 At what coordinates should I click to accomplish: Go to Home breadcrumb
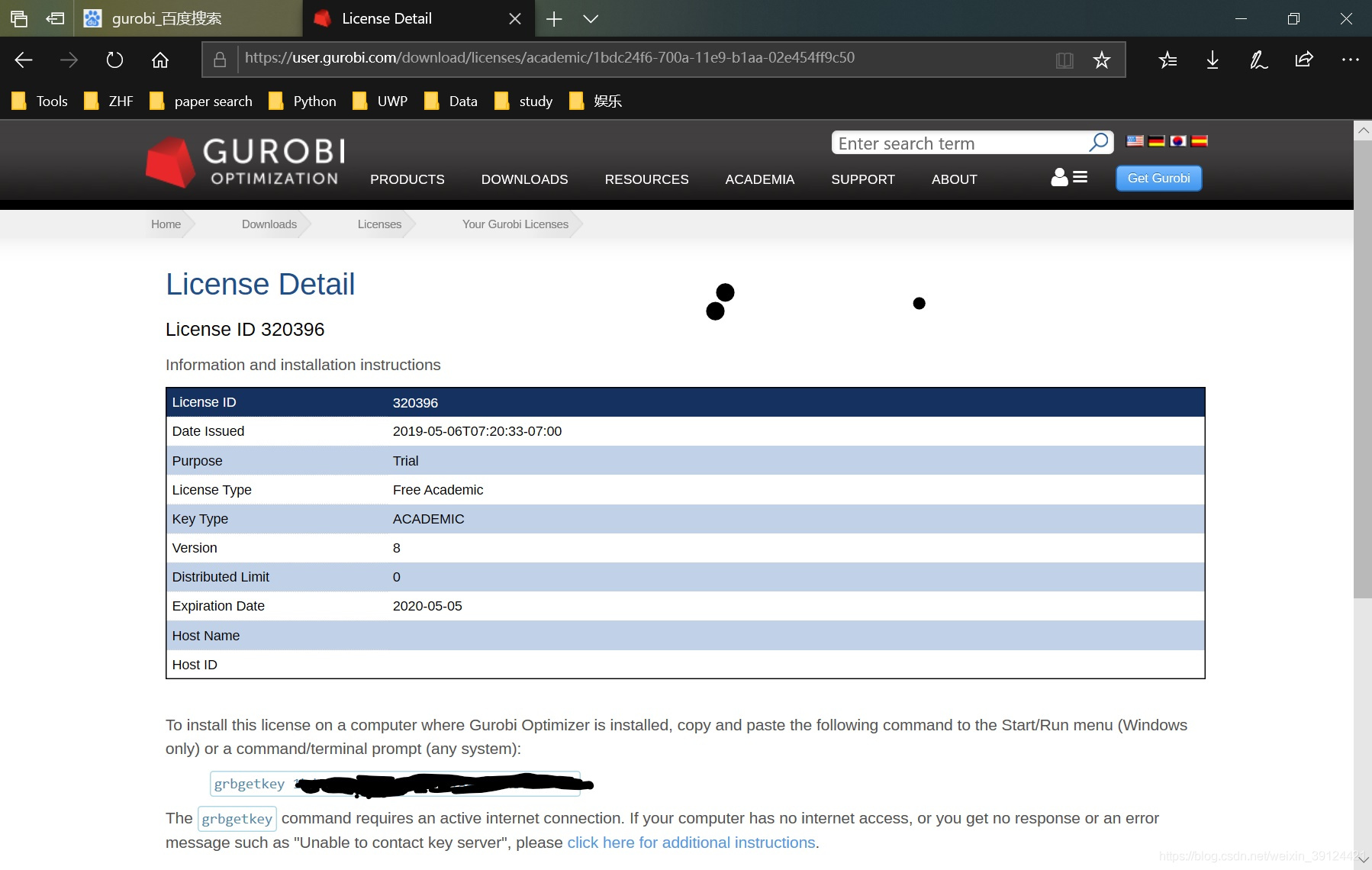pos(166,224)
